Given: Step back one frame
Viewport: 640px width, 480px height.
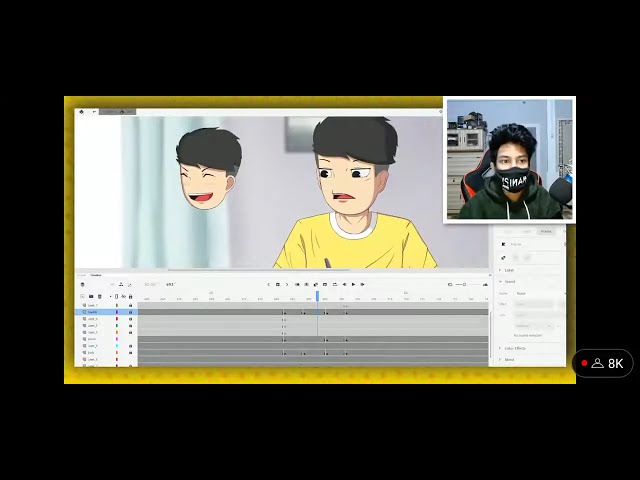Looking at the screenshot, I should click(344, 284).
